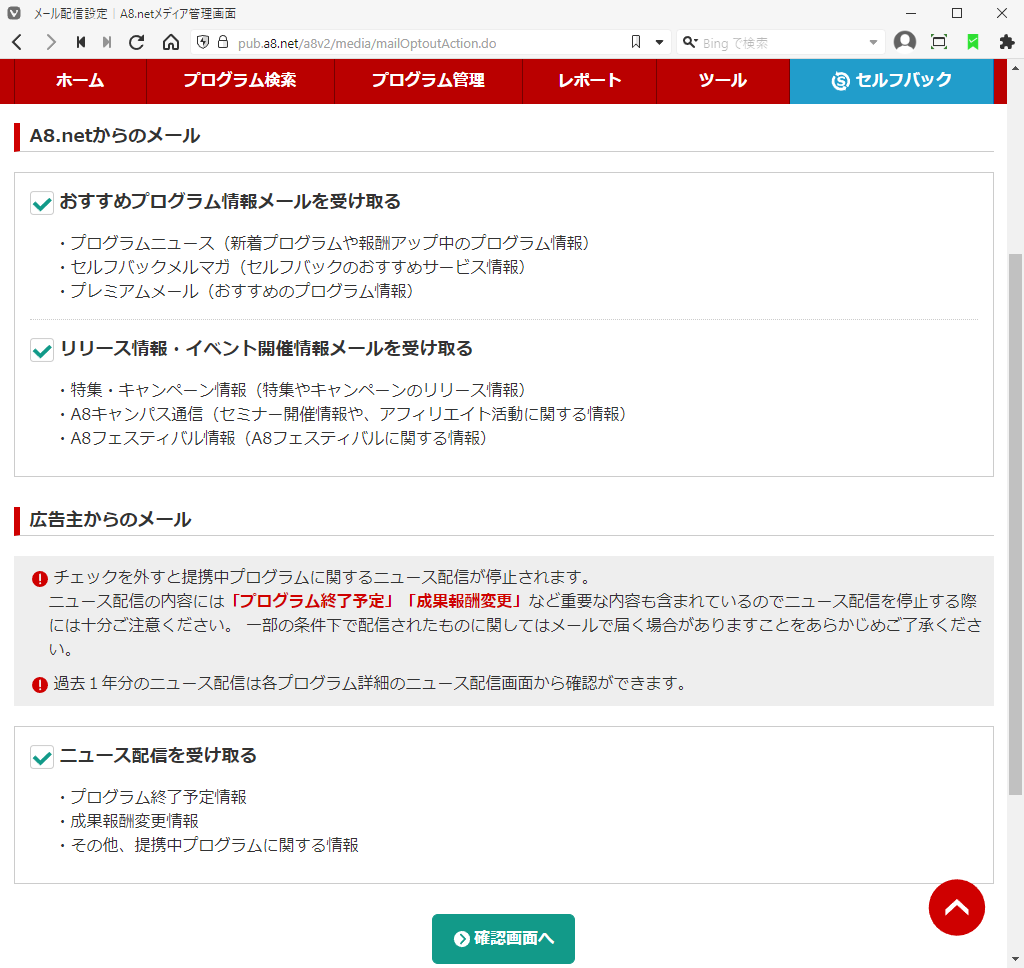Uncheck ニュース配信を受け取る checkbox
The height and width of the screenshot is (968, 1024).
[x=42, y=757]
